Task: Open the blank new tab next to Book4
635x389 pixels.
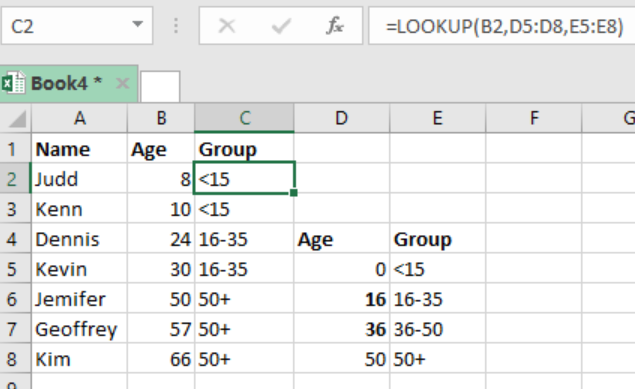Action: click(x=160, y=86)
